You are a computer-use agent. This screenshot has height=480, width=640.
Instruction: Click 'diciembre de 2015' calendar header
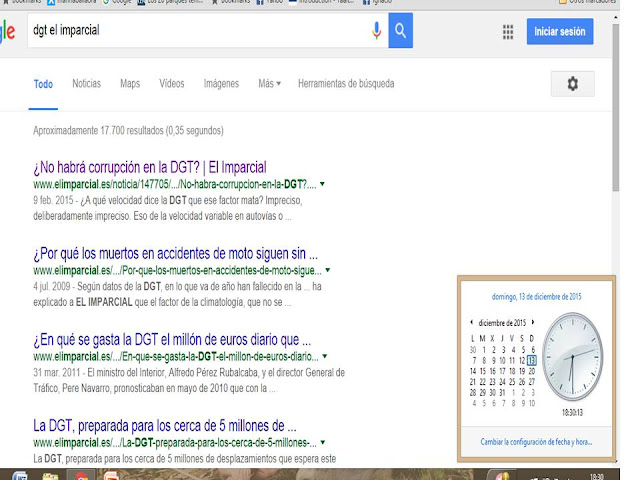tap(502, 323)
